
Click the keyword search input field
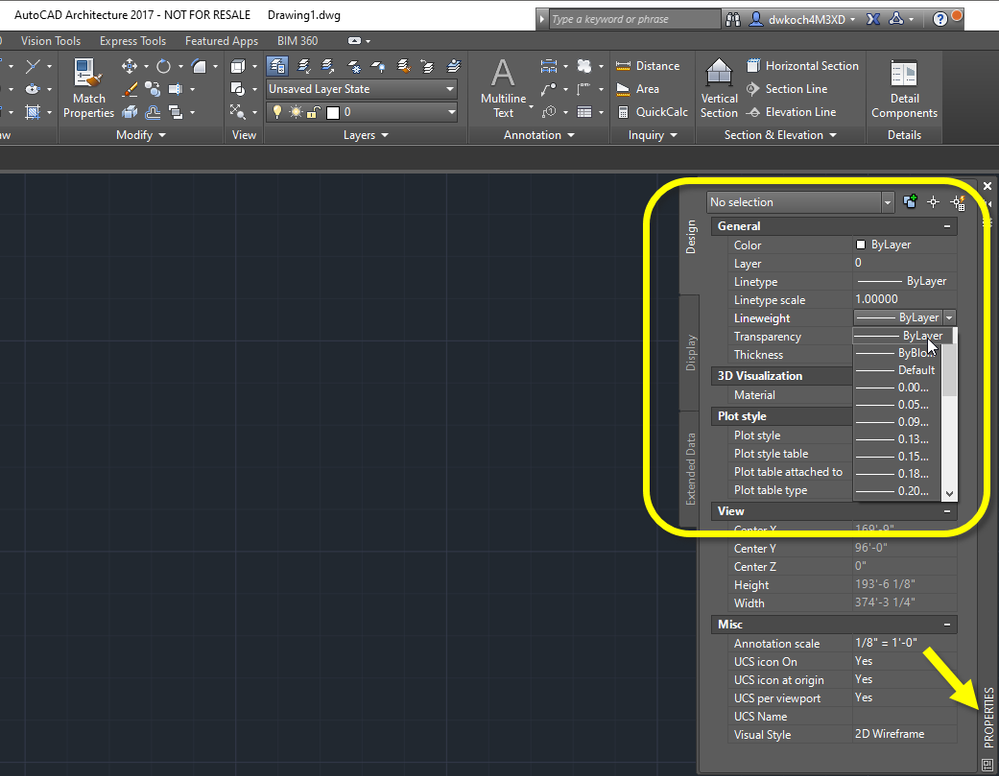[x=632, y=19]
